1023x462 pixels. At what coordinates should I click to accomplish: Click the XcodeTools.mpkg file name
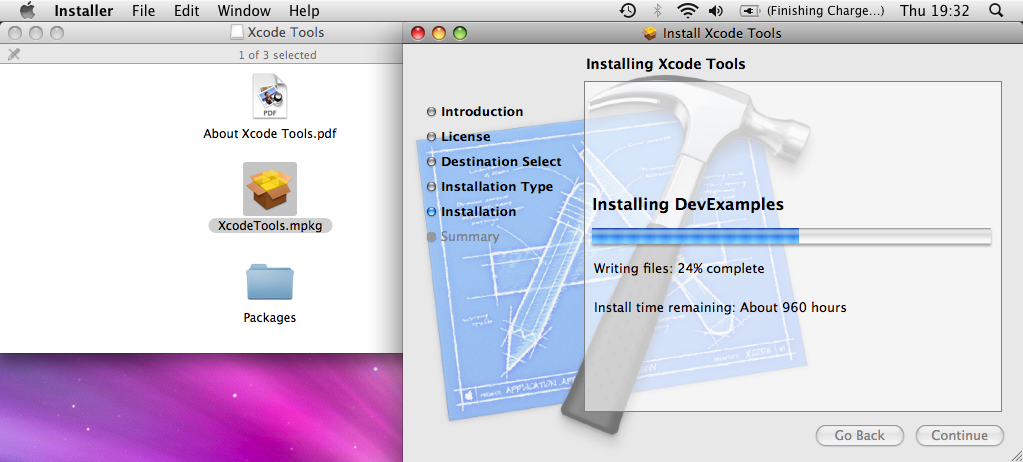[x=270, y=225]
